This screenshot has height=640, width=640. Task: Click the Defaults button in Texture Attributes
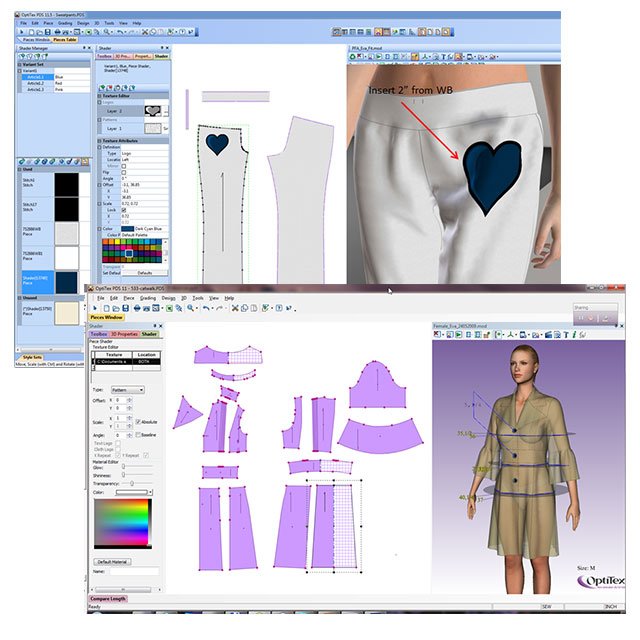pos(145,273)
